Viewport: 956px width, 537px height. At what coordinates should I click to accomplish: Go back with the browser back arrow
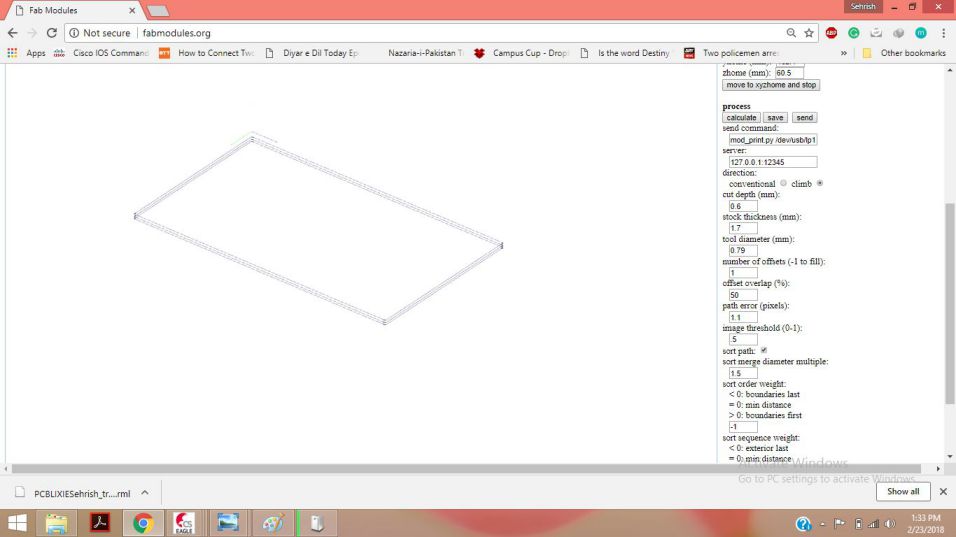pos(13,33)
